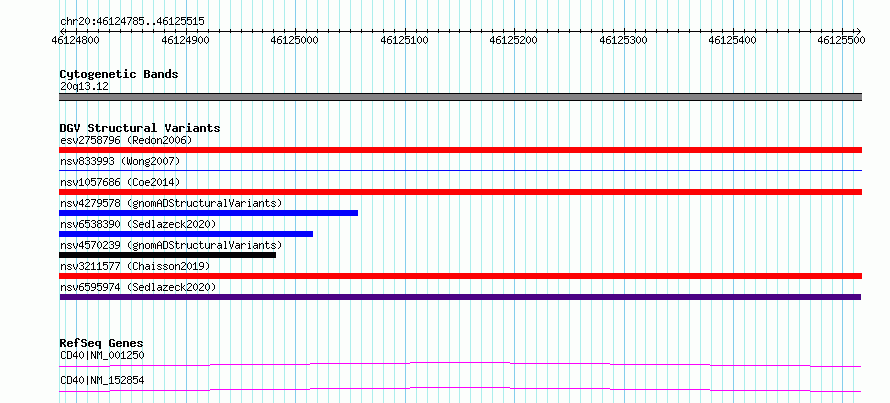Click the right arrowhead of the coordinate ruler

tap(859, 31)
